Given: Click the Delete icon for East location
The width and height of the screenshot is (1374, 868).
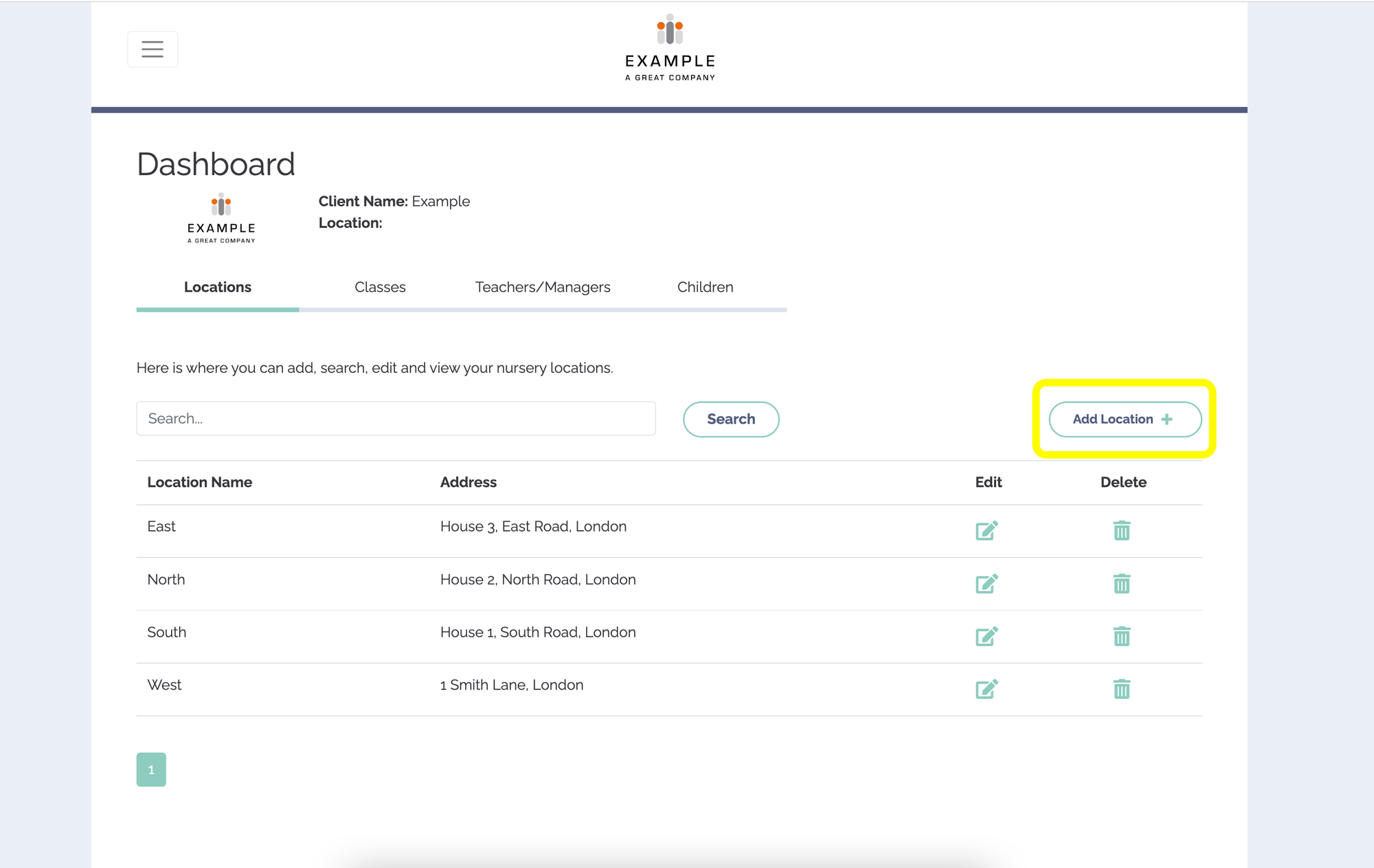Looking at the screenshot, I should pyautogui.click(x=1121, y=530).
